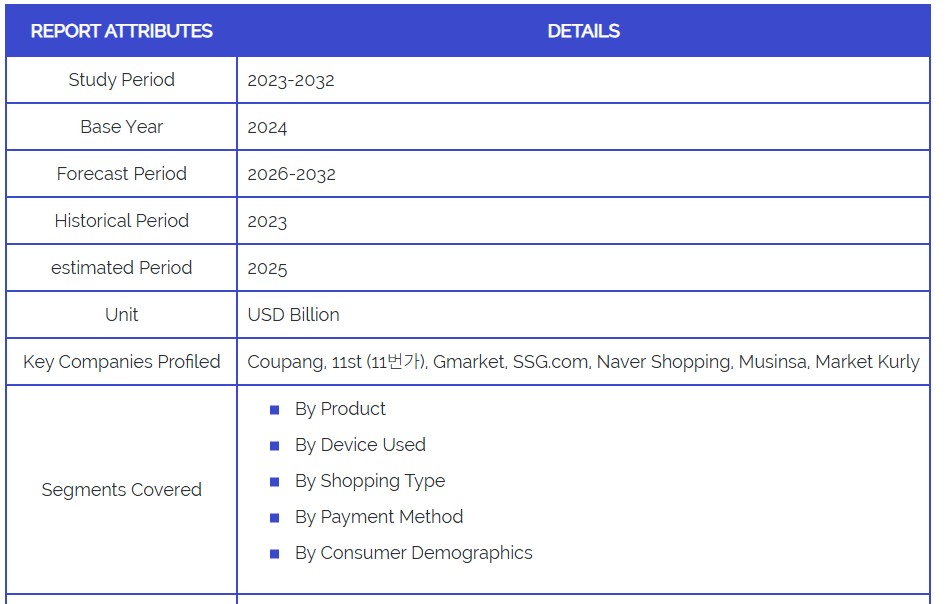Click the bullet beside By Shopping Type
The height and width of the screenshot is (604, 949).
click(x=275, y=482)
